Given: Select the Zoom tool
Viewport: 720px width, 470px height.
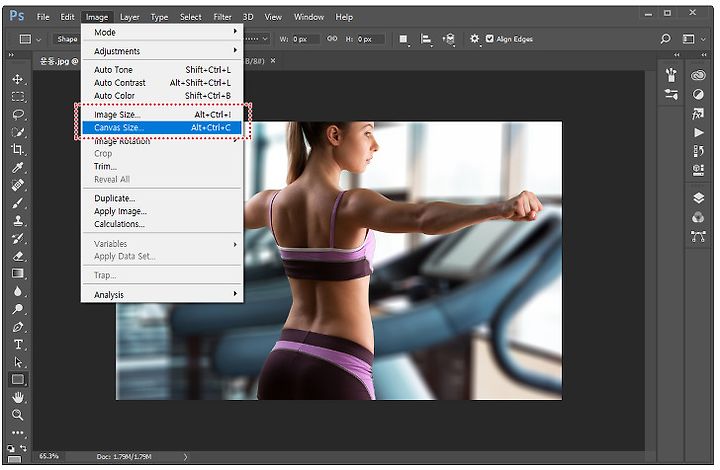Looking at the screenshot, I should (x=17, y=415).
